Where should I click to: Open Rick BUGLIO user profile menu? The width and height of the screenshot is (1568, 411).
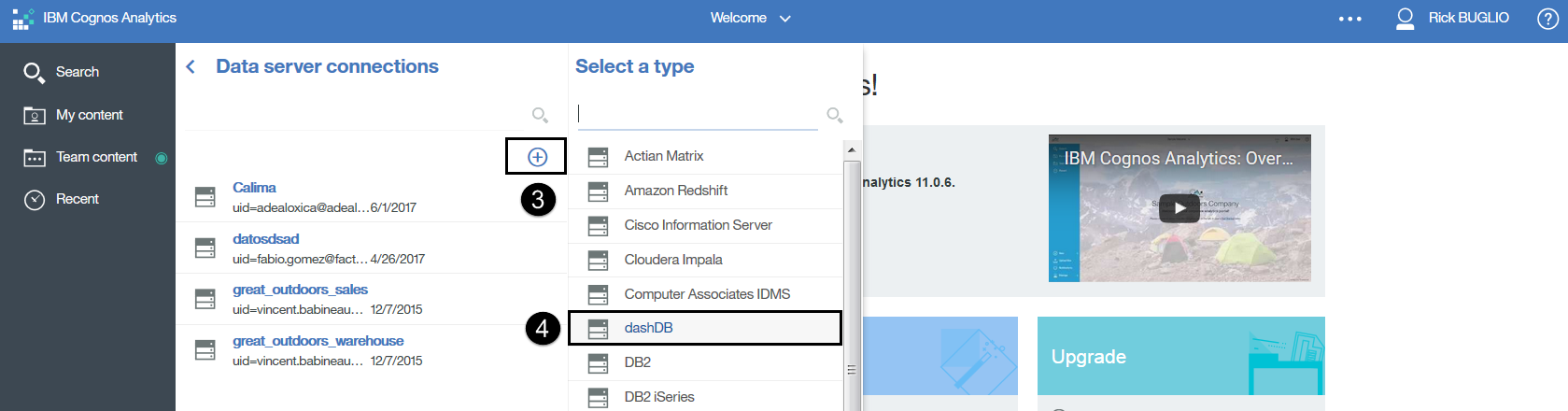pos(1452,18)
